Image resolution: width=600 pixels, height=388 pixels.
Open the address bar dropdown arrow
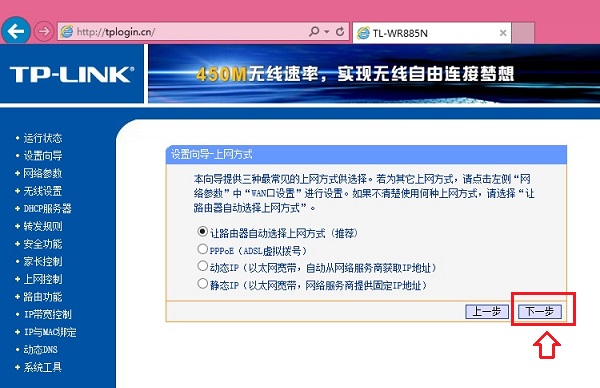[327, 32]
